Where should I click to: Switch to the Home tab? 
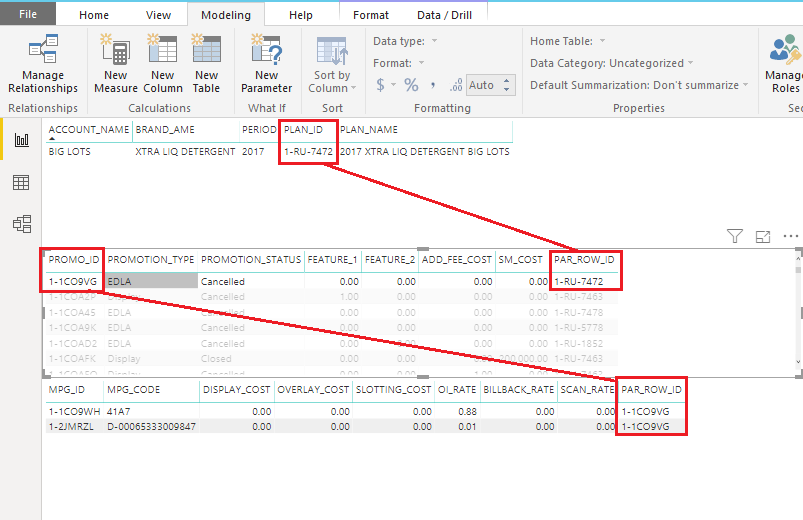[94, 15]
